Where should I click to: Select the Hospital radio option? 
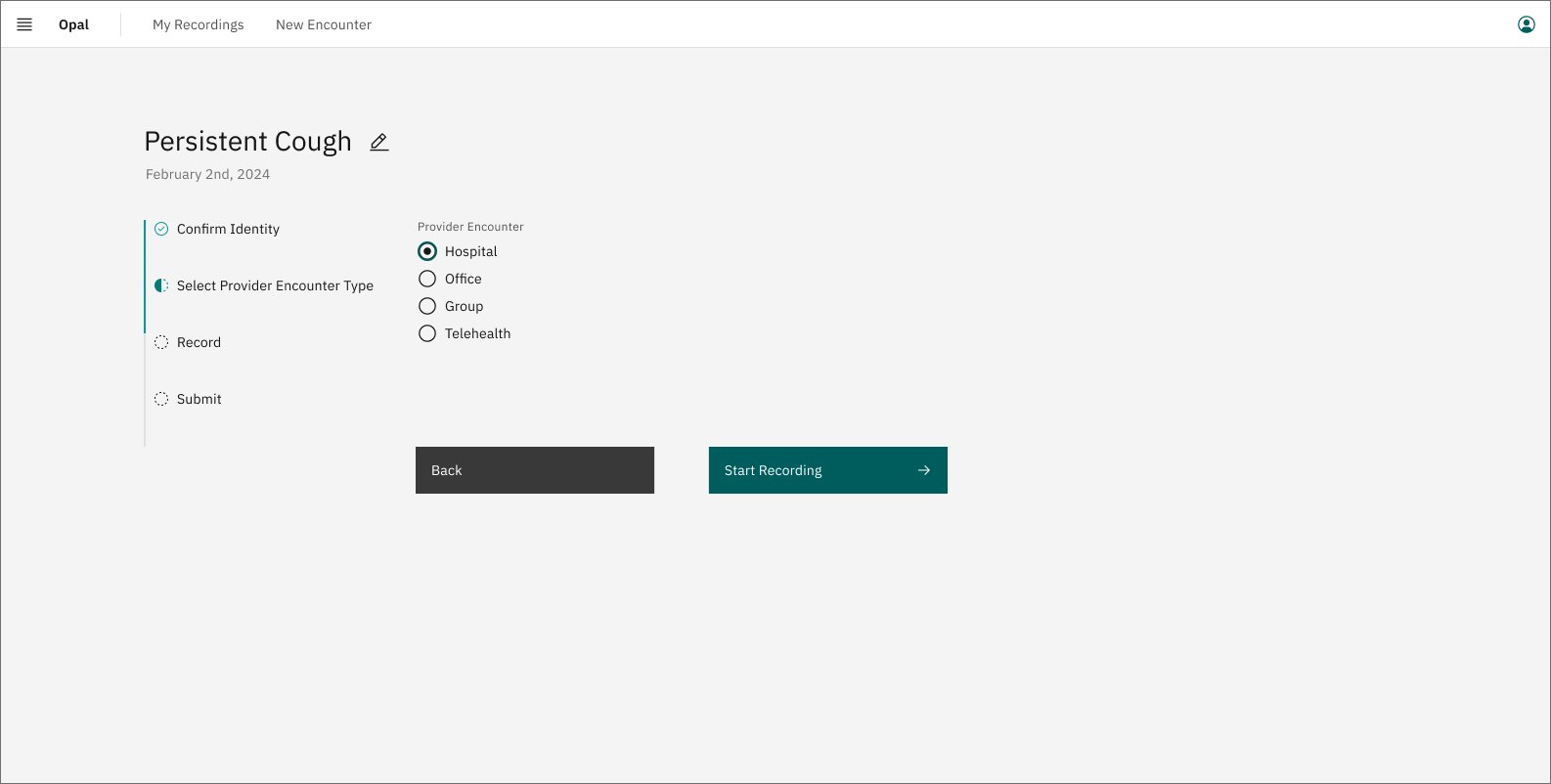click(x=427, y=251)
